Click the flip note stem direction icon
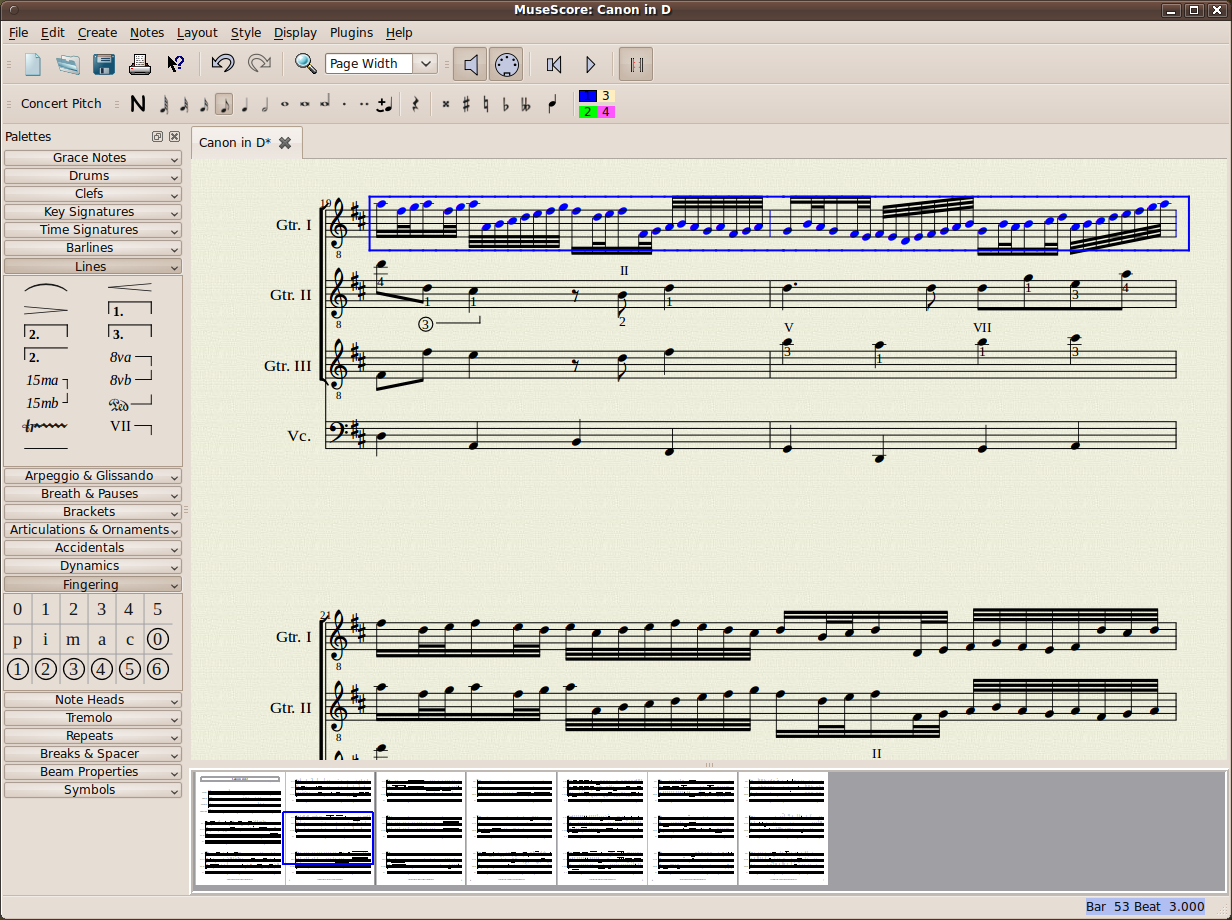The width and height of the screenshot is (1232, 920). point(553,103)
